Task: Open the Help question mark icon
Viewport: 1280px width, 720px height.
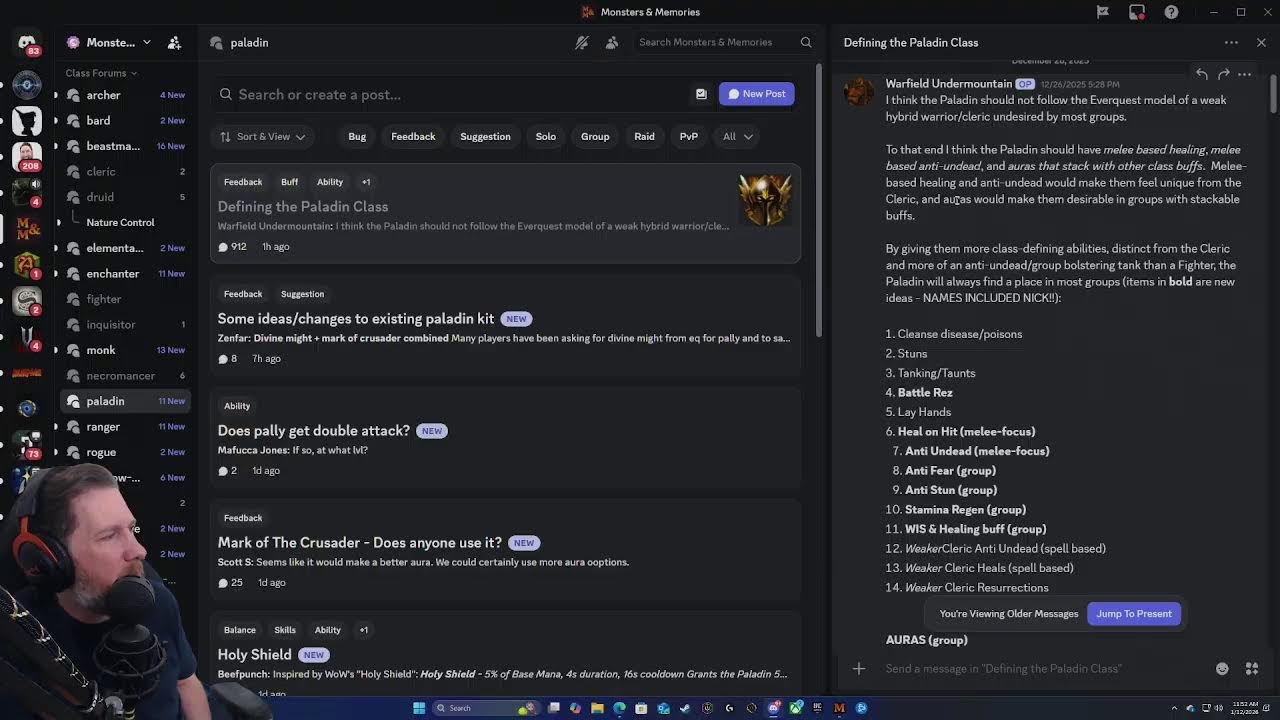Action: click(1171, 12)
